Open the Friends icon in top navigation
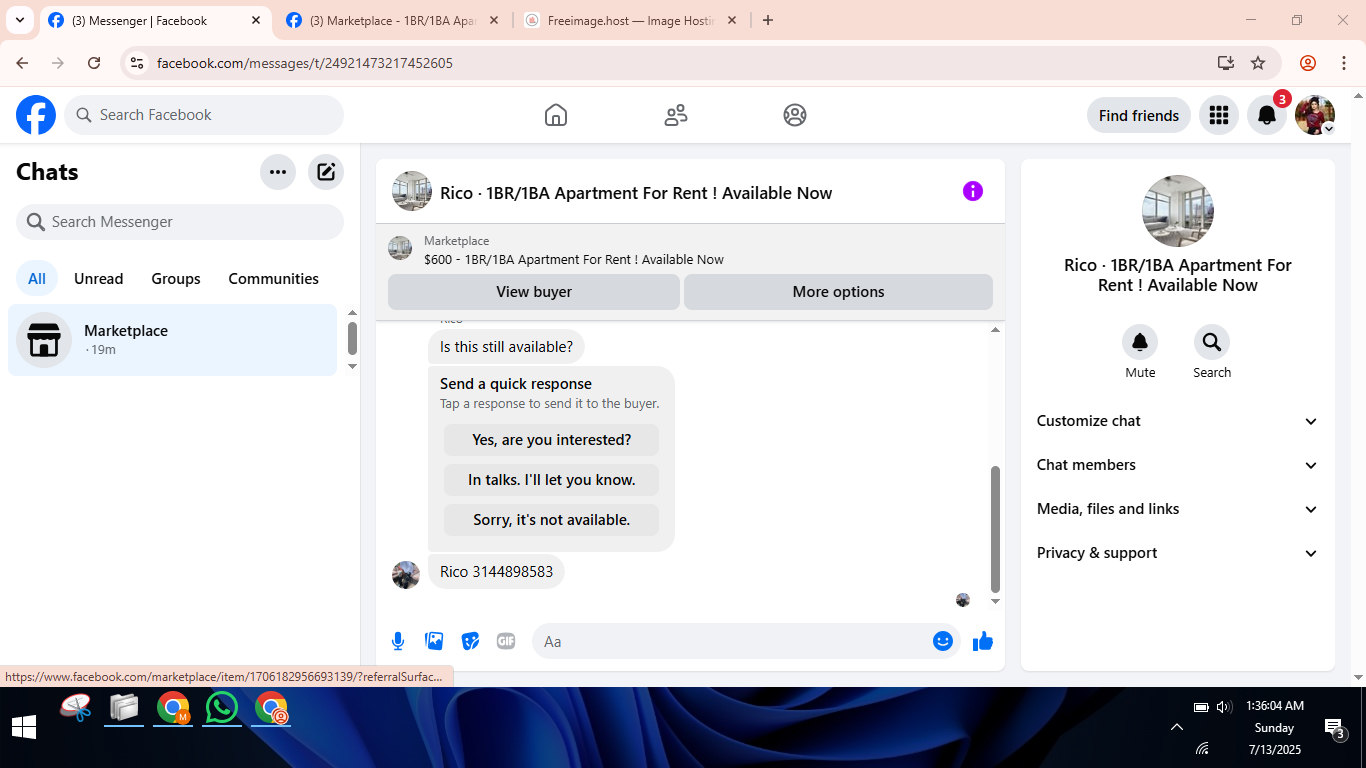The height and width of the screenshot is (768, 1366). pyautogui.click(x=676, y=115)
